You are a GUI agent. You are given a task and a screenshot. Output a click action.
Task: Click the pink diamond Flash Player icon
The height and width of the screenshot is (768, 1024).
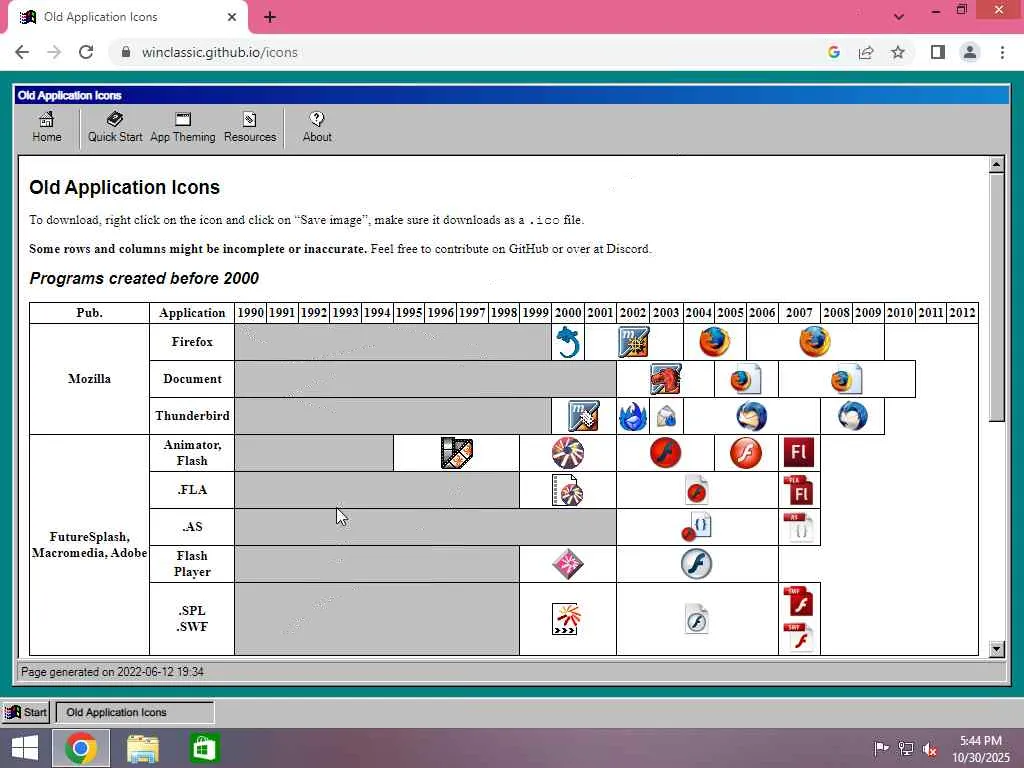(568, 564)
